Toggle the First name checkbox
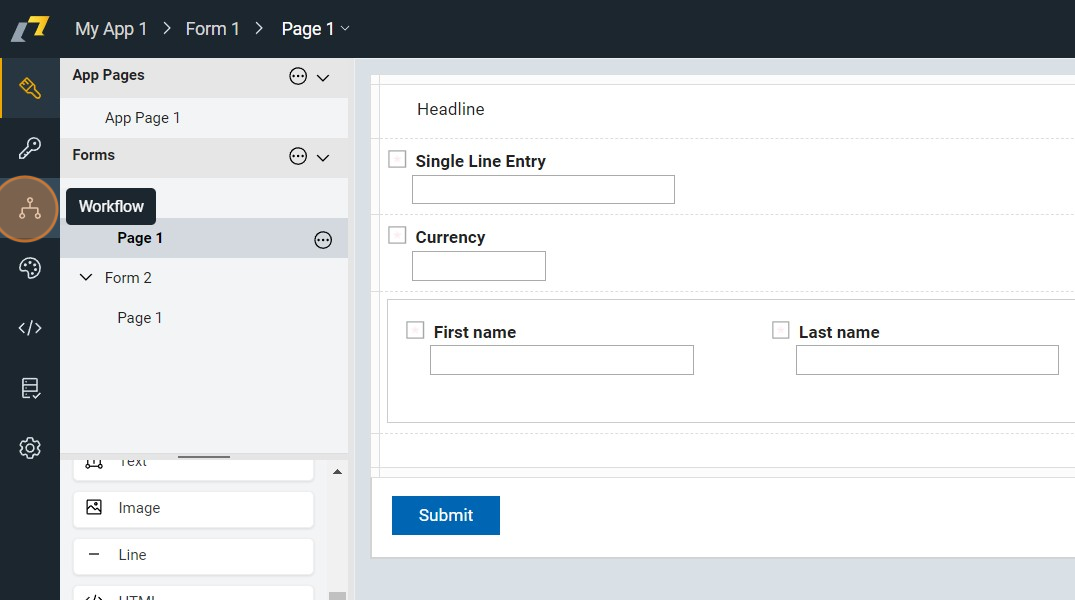 (415, 330)
